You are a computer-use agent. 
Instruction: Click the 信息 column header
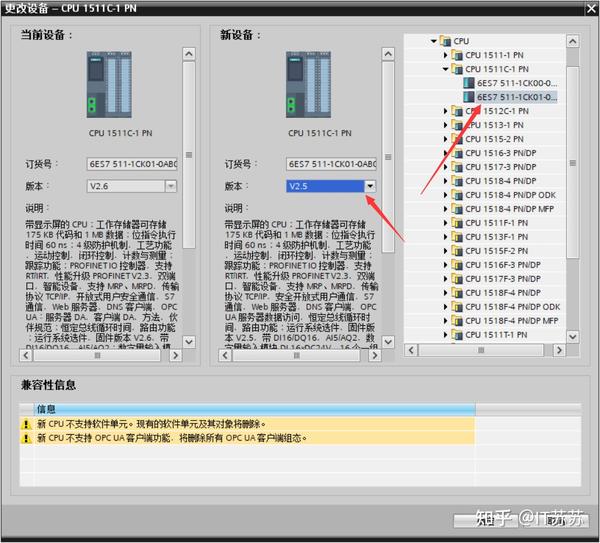tap(254, 409)
